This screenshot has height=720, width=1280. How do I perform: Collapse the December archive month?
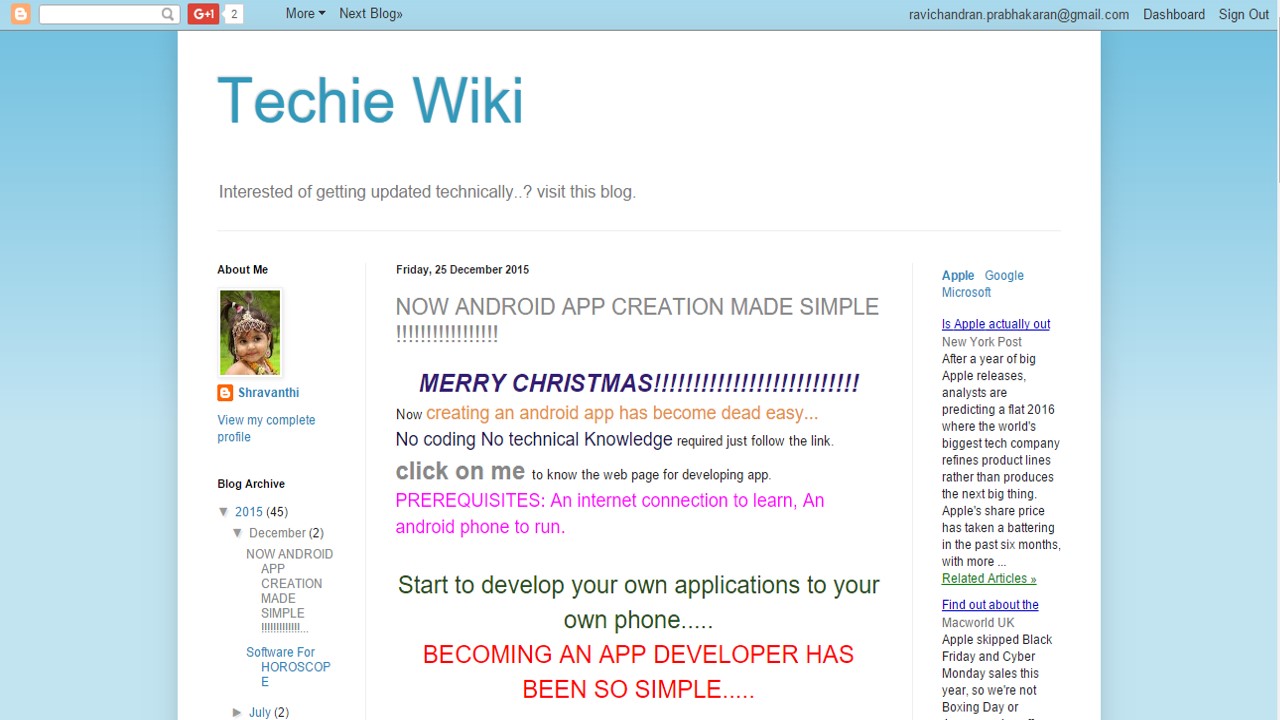[x=238, y=533]
